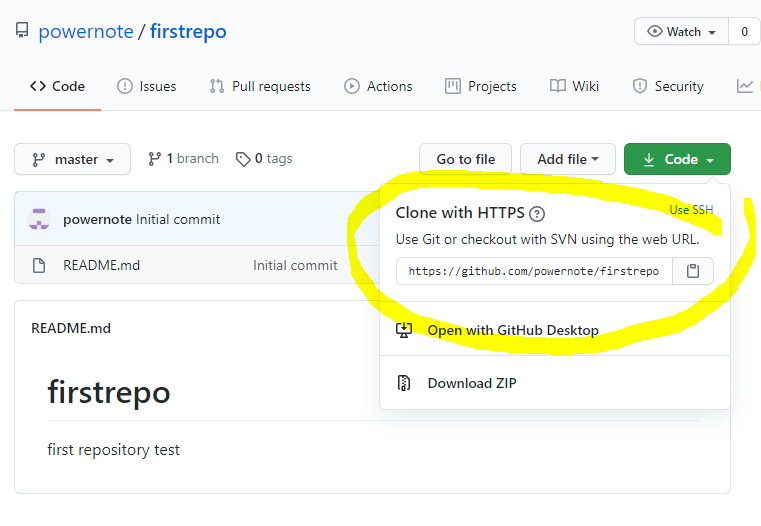Viewport: 761px width, 526px height.
Task: Select the HTTPS clone URL field
Action: click(534, 271)
